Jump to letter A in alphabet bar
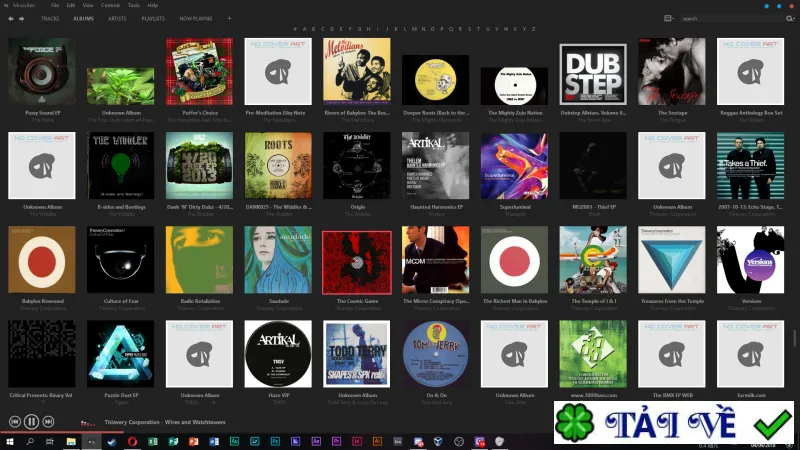Image resolution: width=800 pixels, height=450 pixels. [x=305, y=29]
